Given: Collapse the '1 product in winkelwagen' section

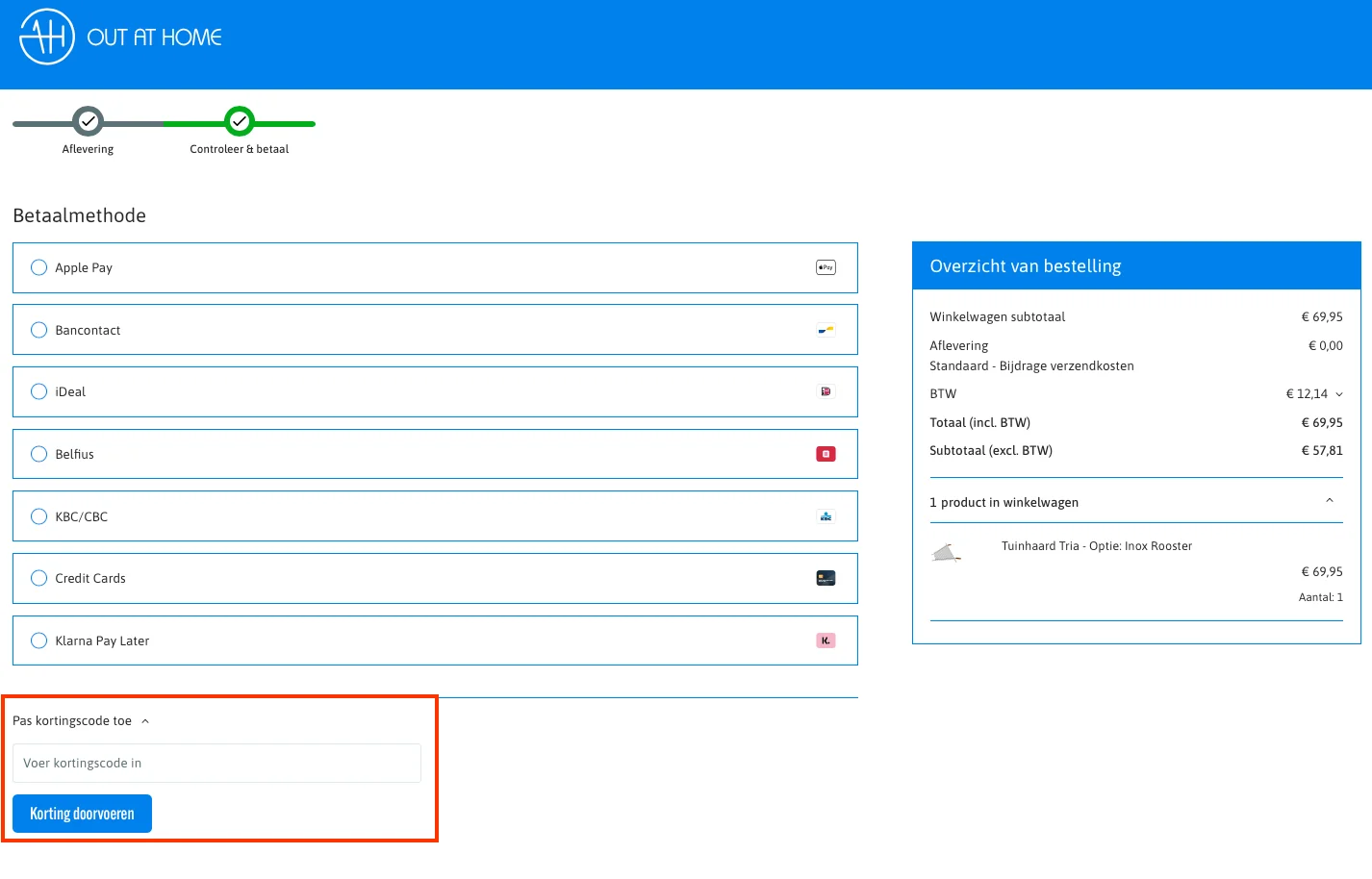Looking at the screenshot, I should click(1330, 501).
